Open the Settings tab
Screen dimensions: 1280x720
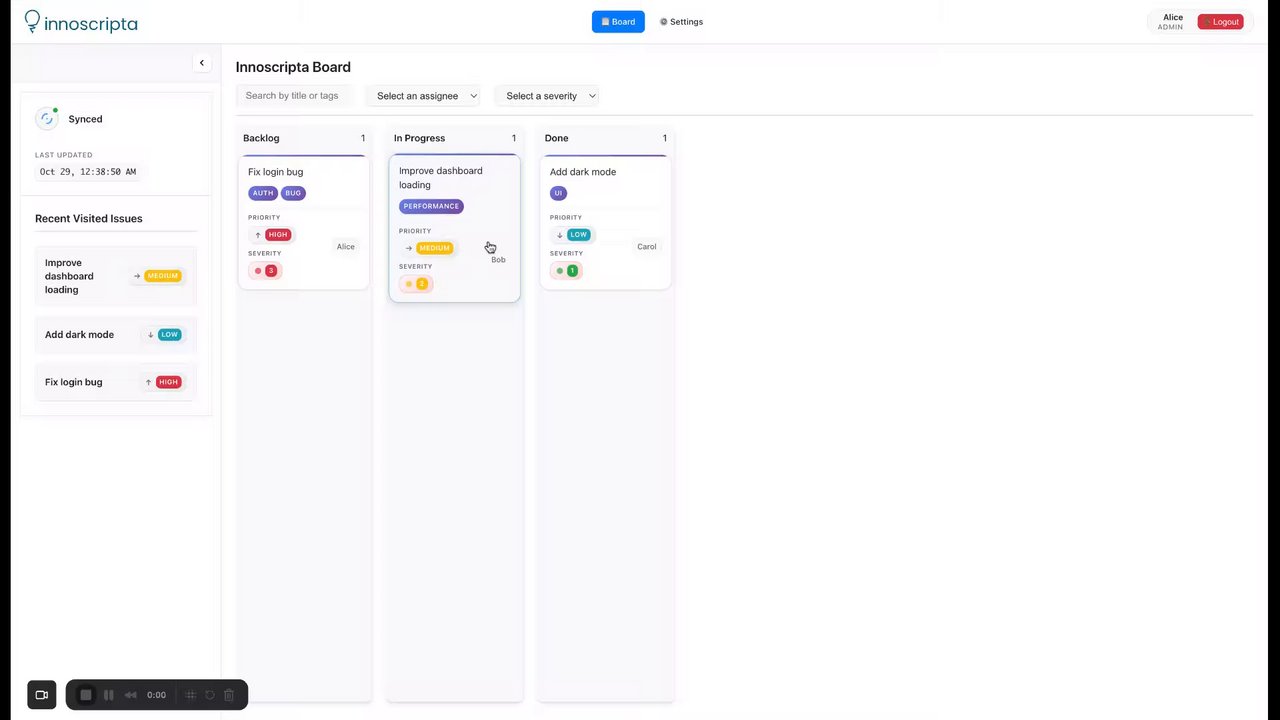click(681, 22)
